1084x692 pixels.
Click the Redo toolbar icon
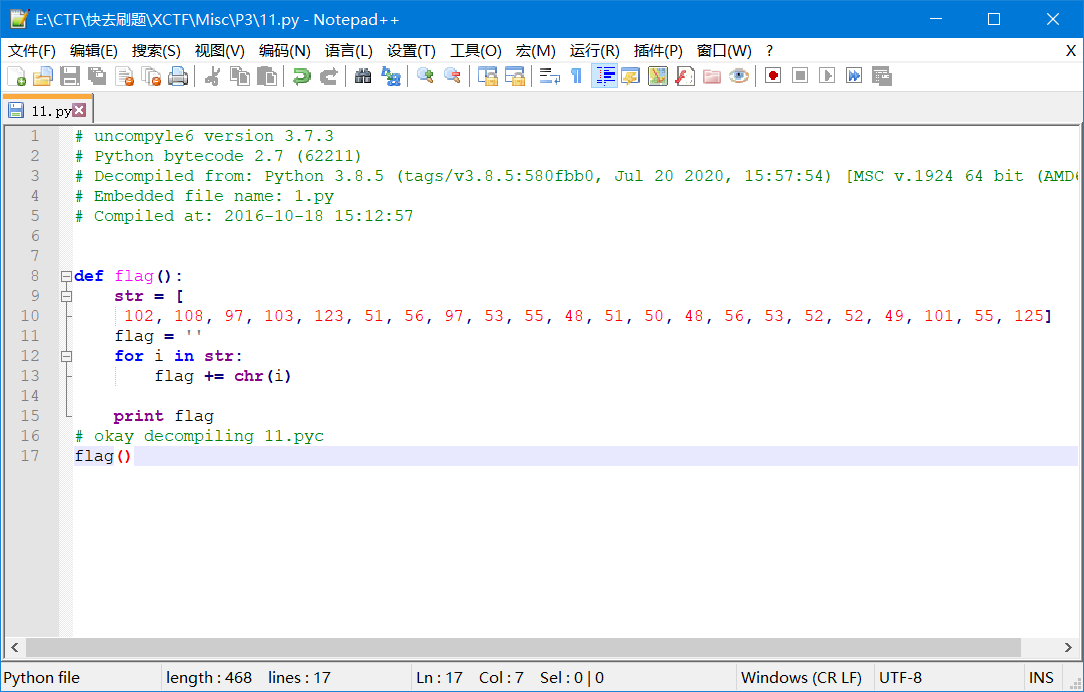[x=328, y=76]
